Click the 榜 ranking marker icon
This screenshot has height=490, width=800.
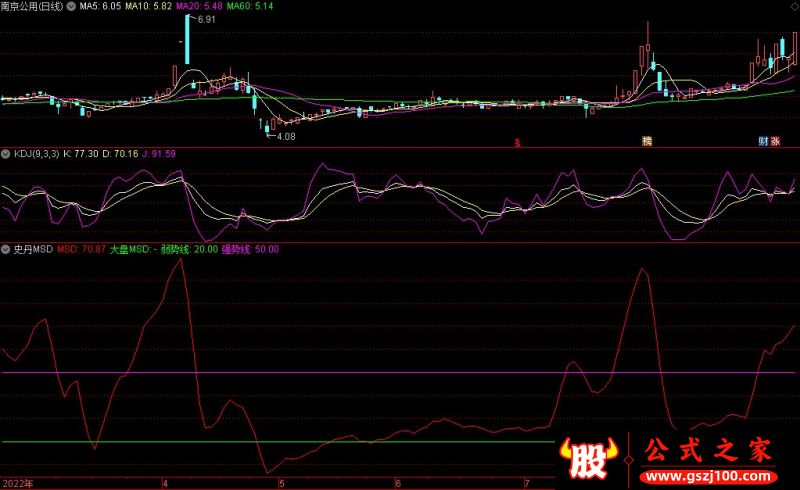click(x=646, y=142)
